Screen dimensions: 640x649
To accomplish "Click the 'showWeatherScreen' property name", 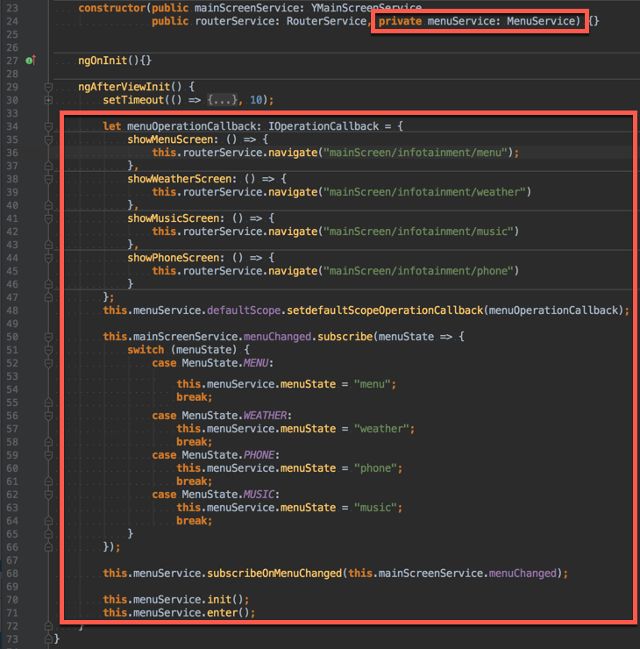I will [x=179, y=178].
